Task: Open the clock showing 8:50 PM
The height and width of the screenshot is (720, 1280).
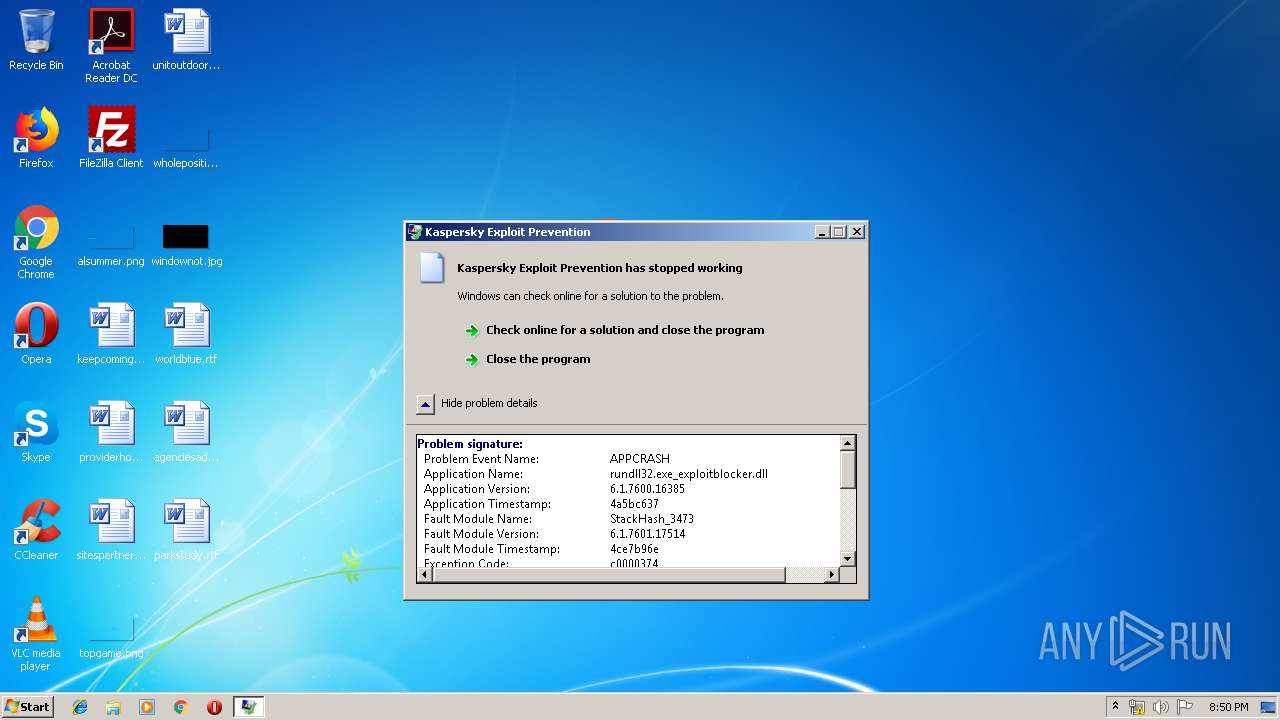Action: (1228, 707)
